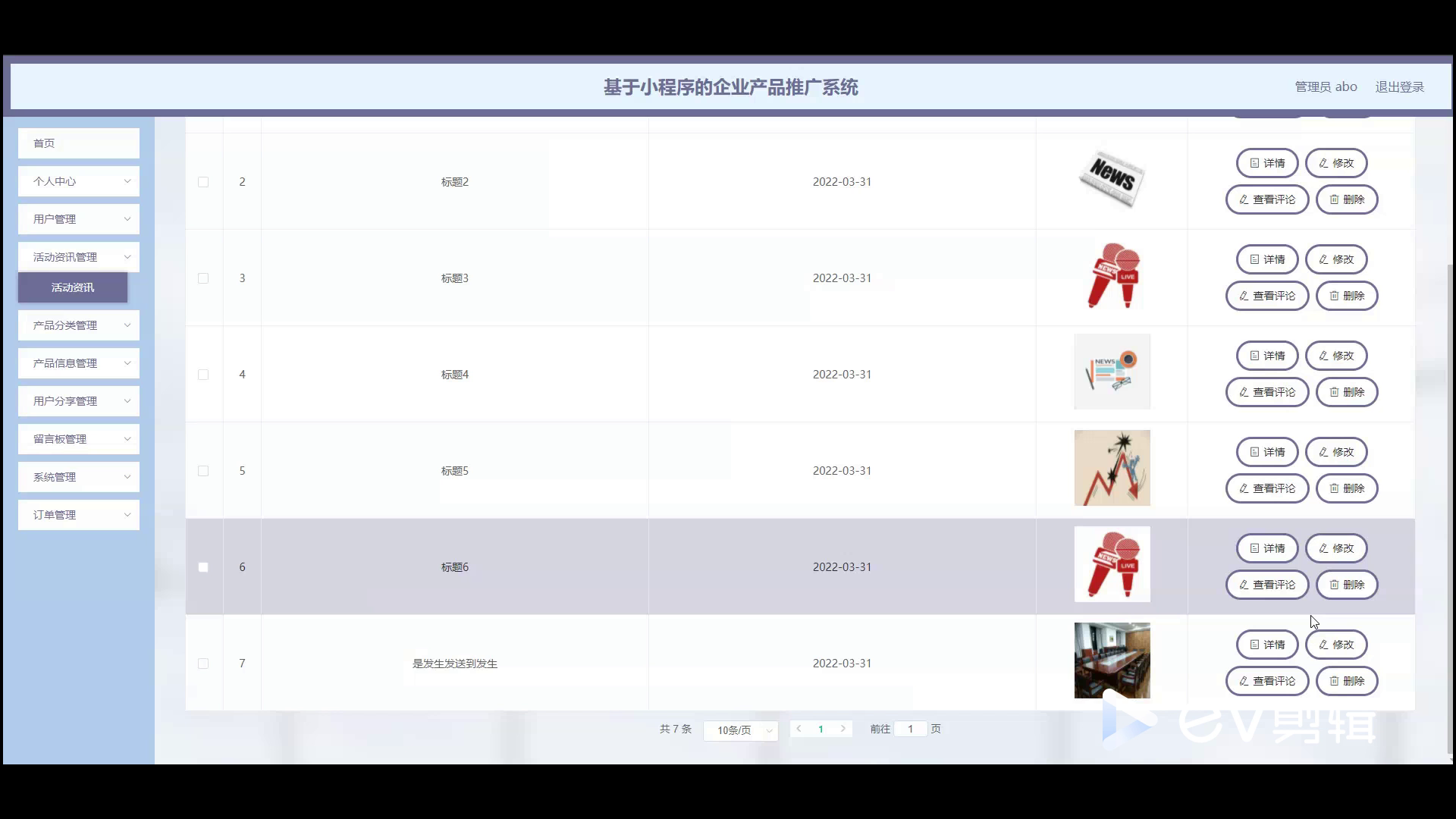Edit the 是发生发送到发生 entry
The height and width of the screenshot is (819, 1456).
point(1336,645)
